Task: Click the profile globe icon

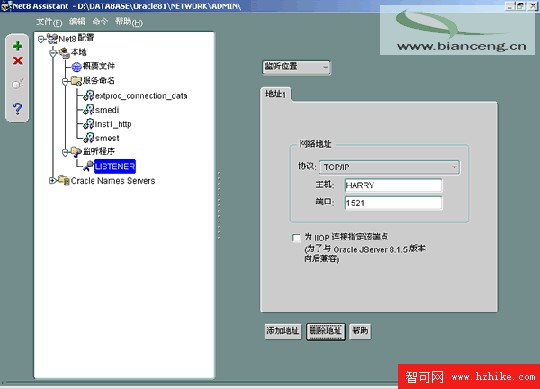Action: coord(76,66)
